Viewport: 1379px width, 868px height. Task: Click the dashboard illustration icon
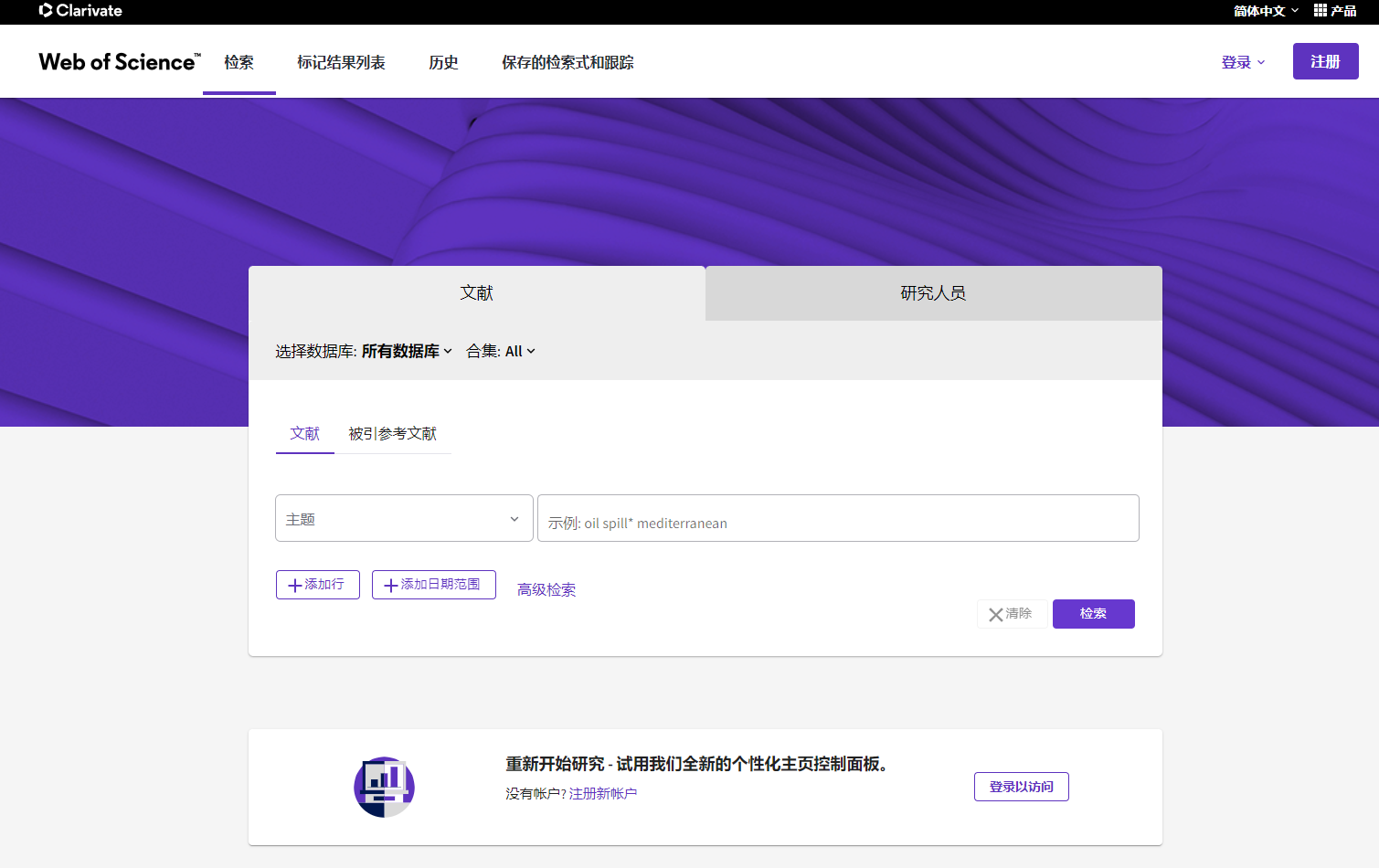pyautogui.click(x=384, y=787)
